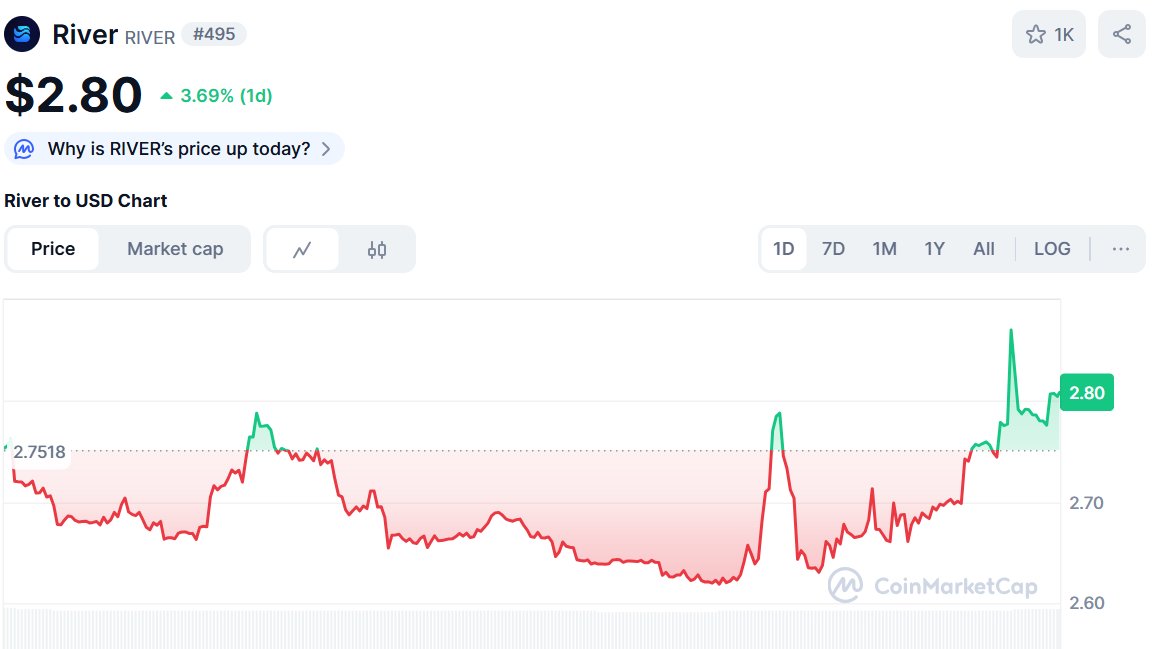Choose the 1M time range
This screenshot has width=1156, height=649.
tap(885, 249)
